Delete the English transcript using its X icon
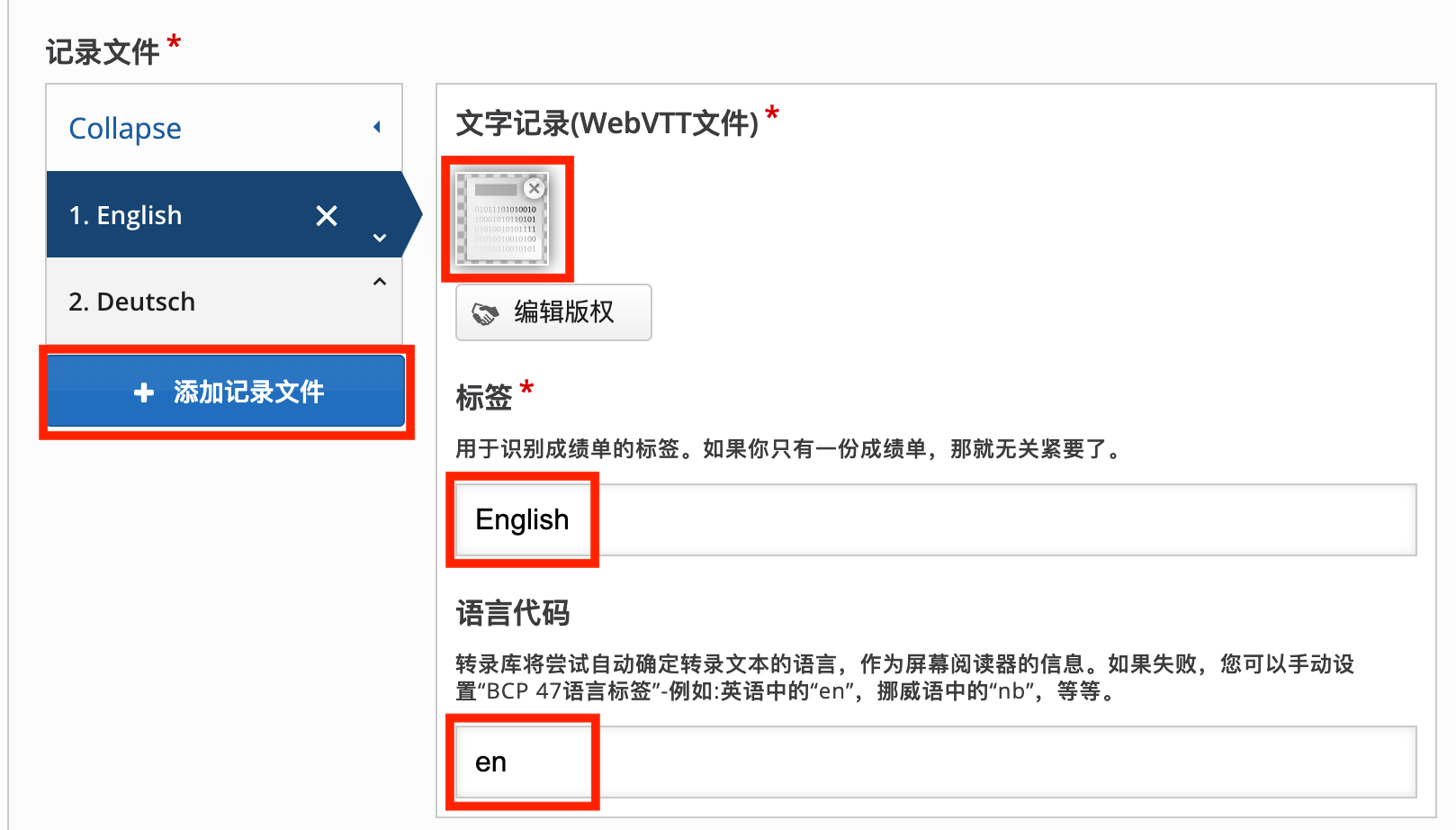The height and width of the screenshot is (830, 1456). [327, 215]
